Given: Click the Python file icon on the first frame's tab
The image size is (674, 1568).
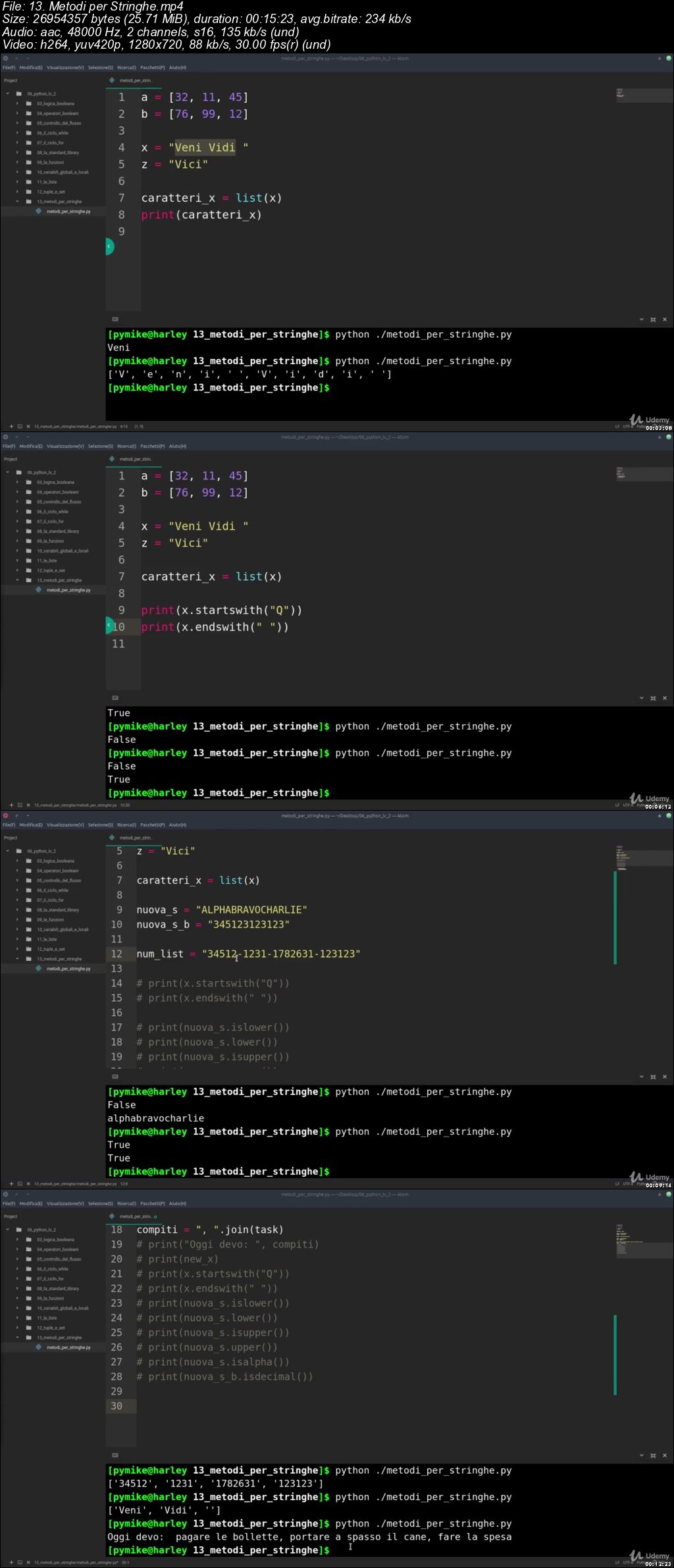Looking at the screenshot, I should coord(112,80).
